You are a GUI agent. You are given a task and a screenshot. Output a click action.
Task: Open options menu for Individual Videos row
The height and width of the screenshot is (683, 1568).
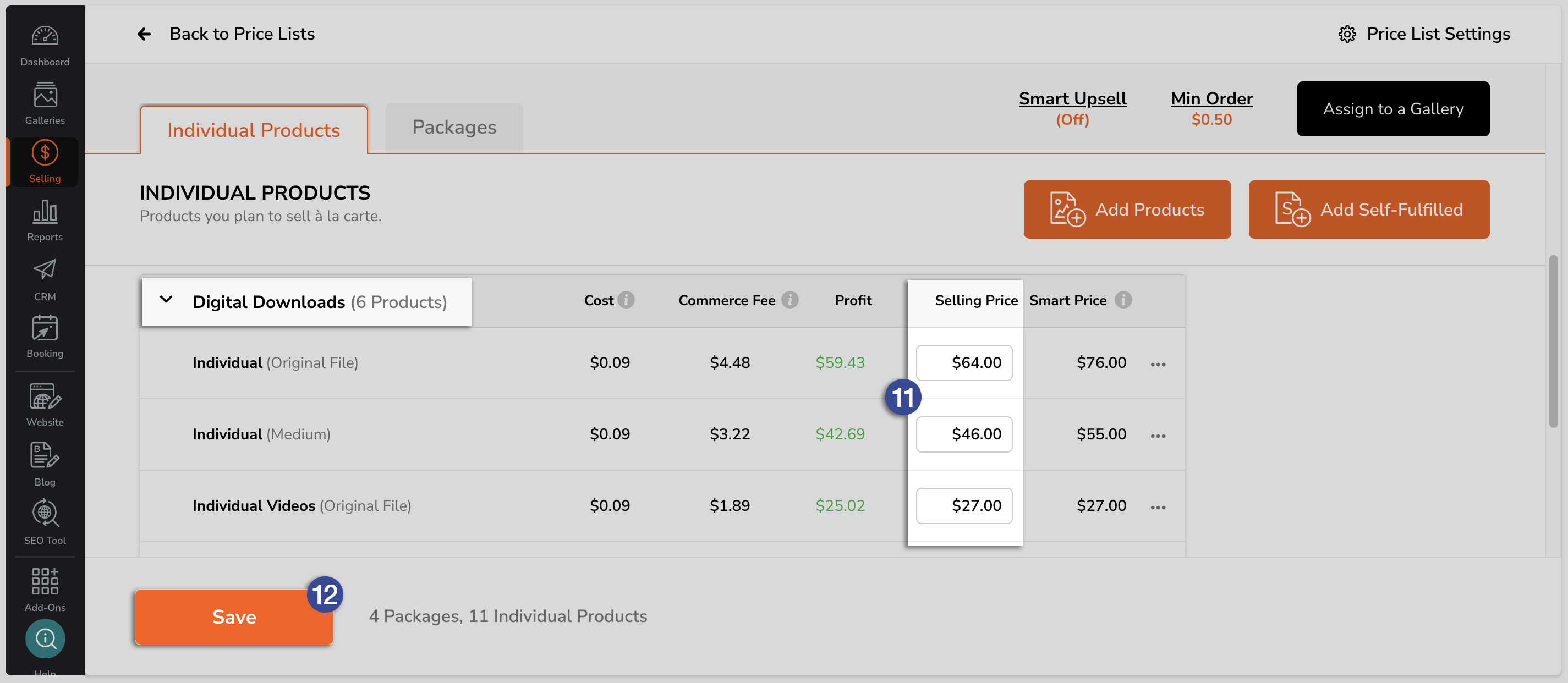[1158, 507]
